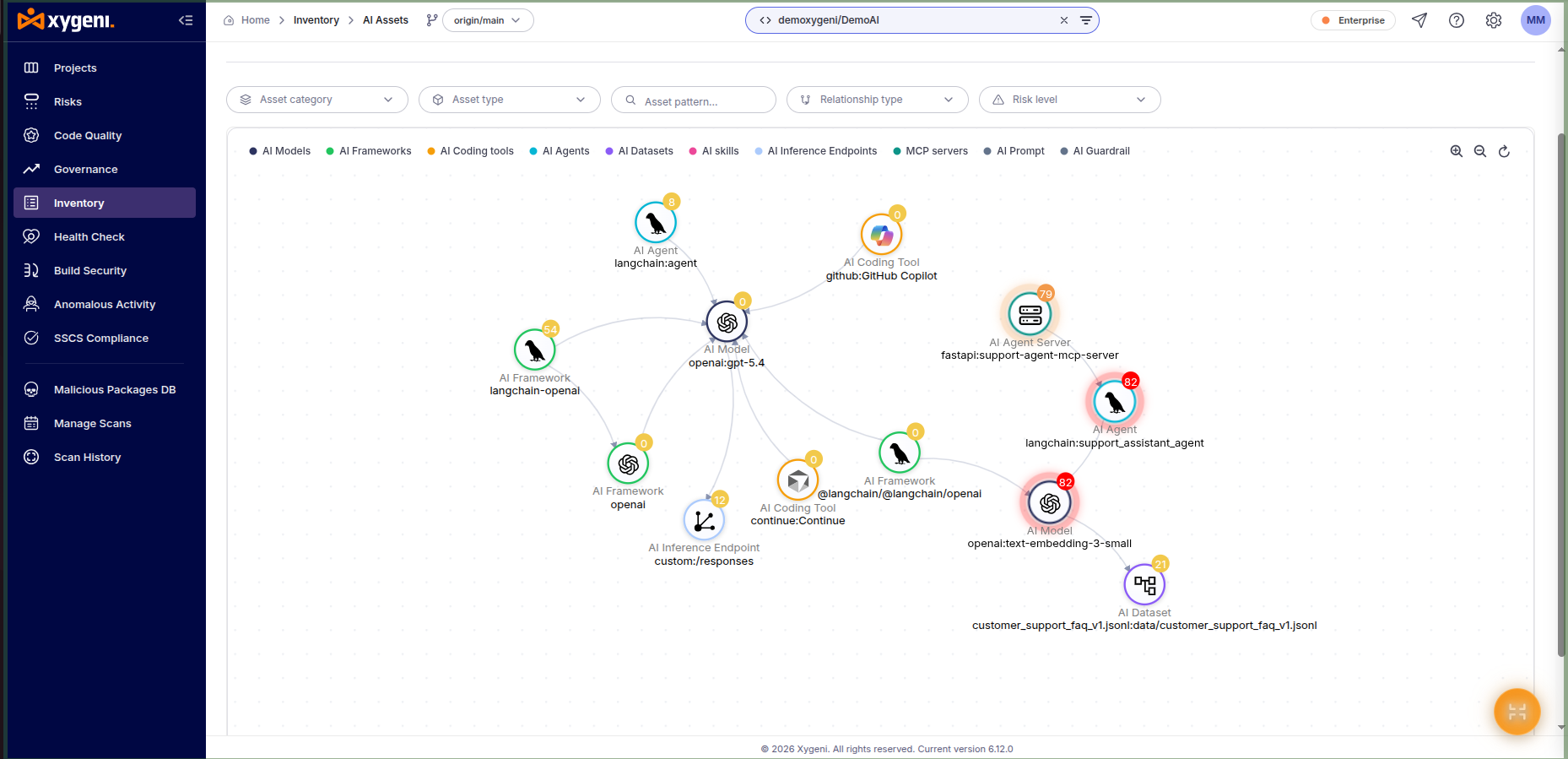Image resolution: width=1568 pixels, height=759 pixels.
Task: Expand the Risk level dropdown
Action: click(x=1070, y=100)
